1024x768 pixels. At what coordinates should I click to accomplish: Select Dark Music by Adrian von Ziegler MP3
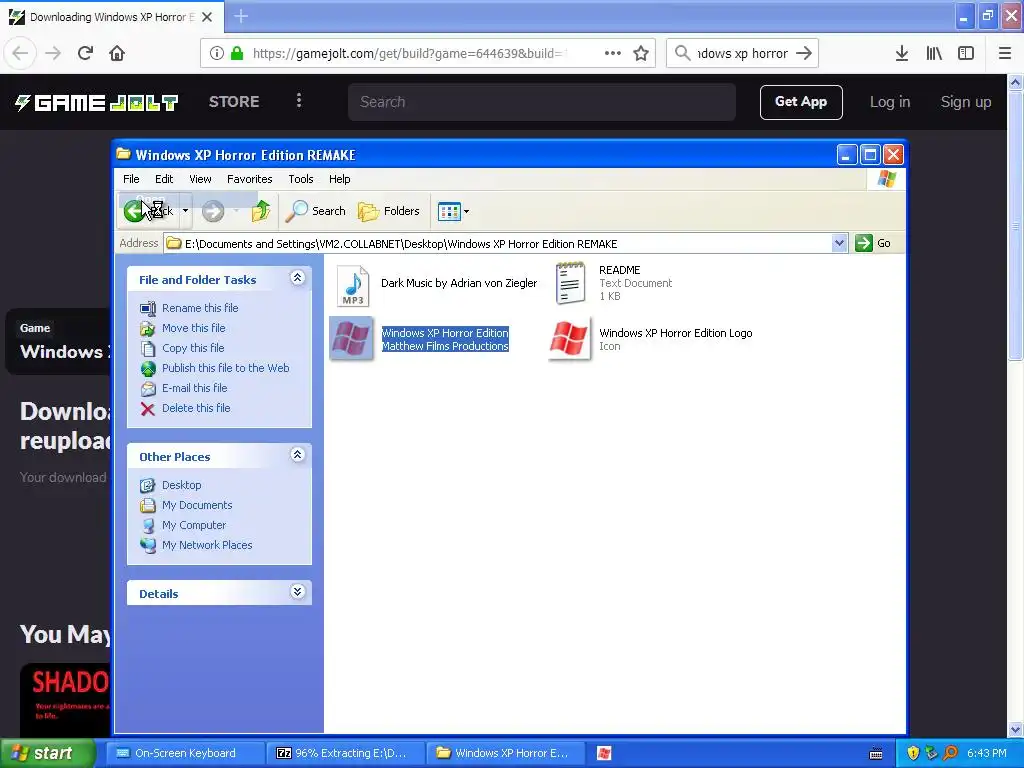click(436, 284)
